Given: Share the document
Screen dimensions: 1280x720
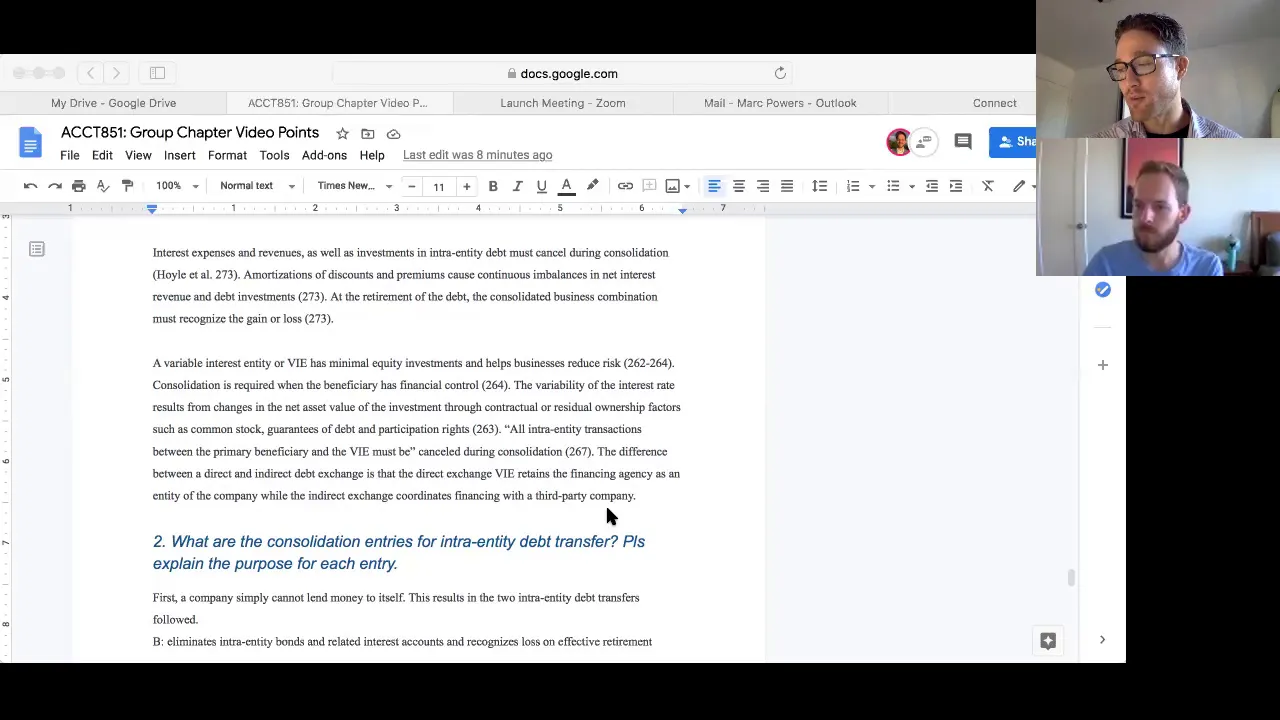Looking at the screenshot, I should click(x=1013, y=142).
